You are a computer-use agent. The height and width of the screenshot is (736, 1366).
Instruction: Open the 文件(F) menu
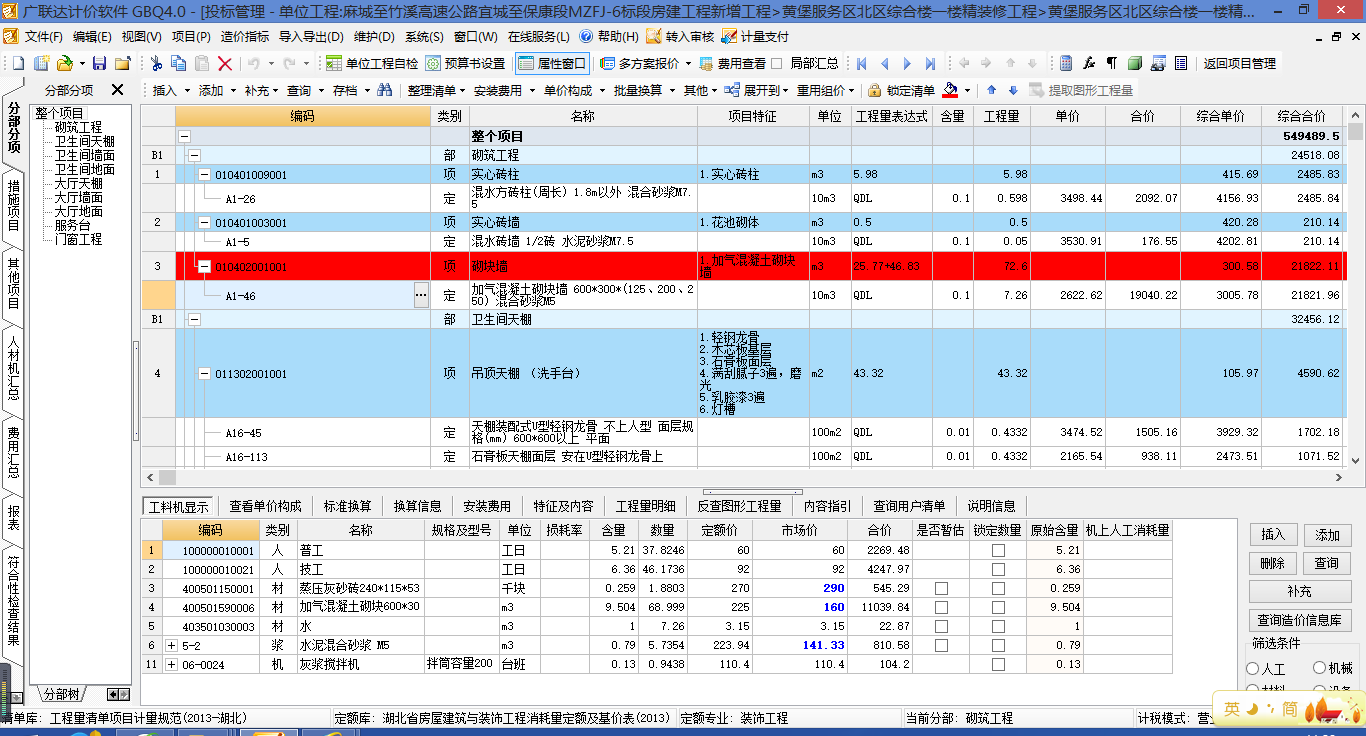tap(43, 36)
